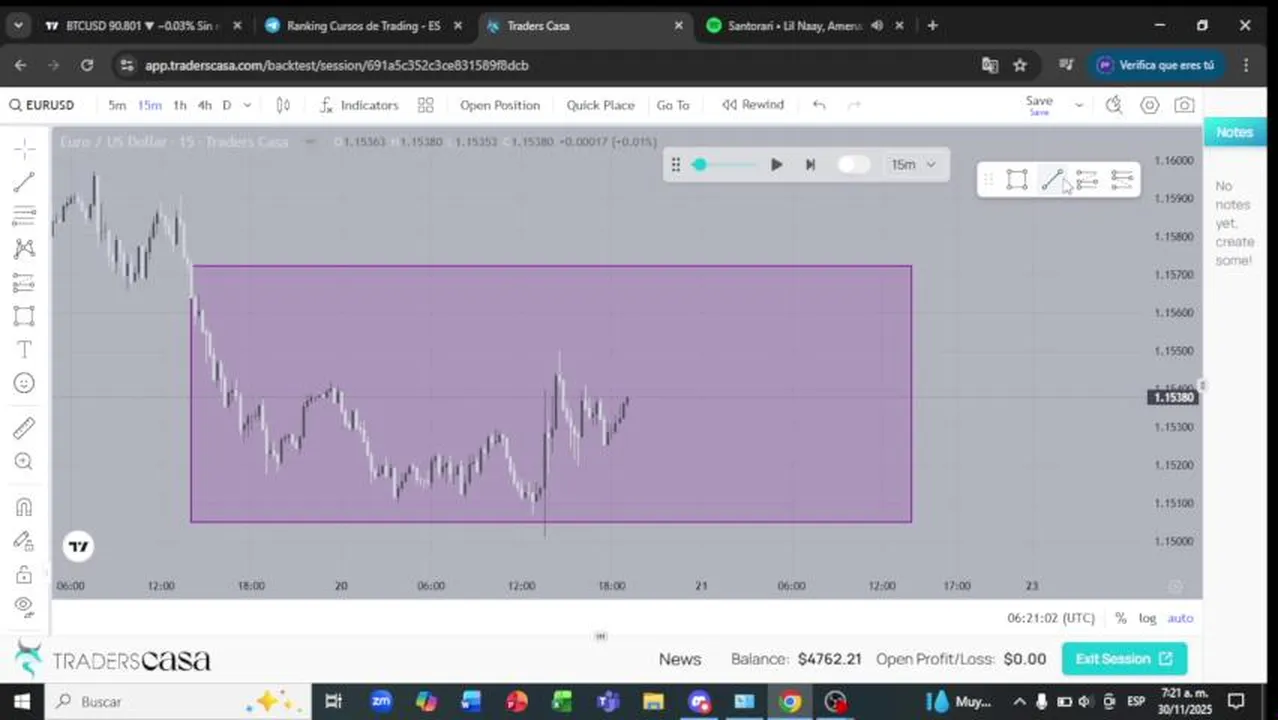Open the chart layout grid selector
The height and width of the screenshot is (720, 1278).
click(426, 105)
